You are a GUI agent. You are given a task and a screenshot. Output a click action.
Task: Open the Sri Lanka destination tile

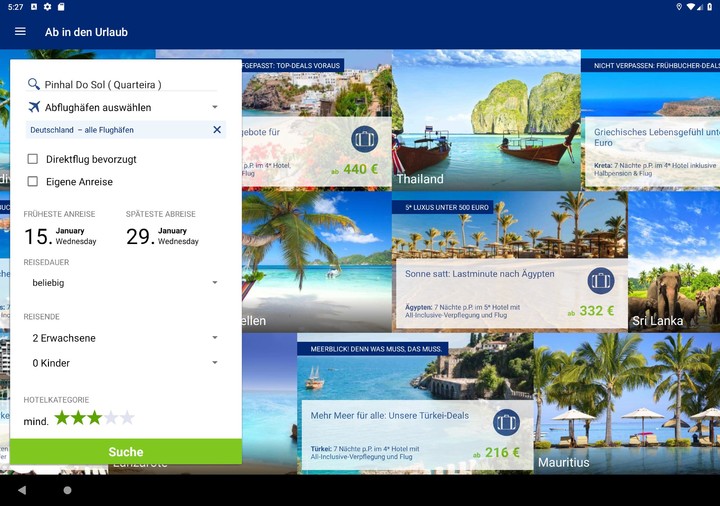coord(674,262)
